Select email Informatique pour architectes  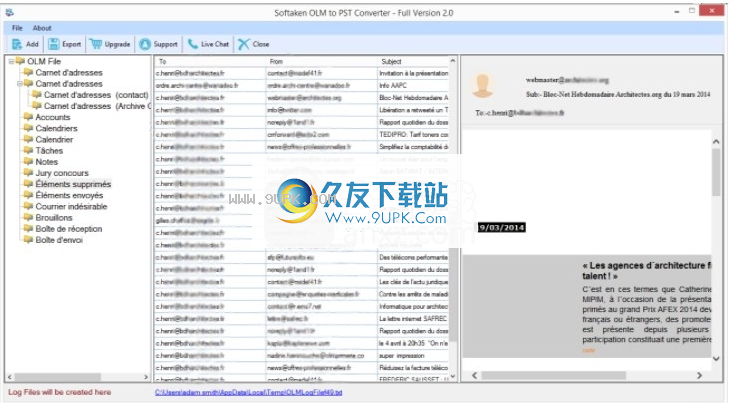click(x=302, y=307)
